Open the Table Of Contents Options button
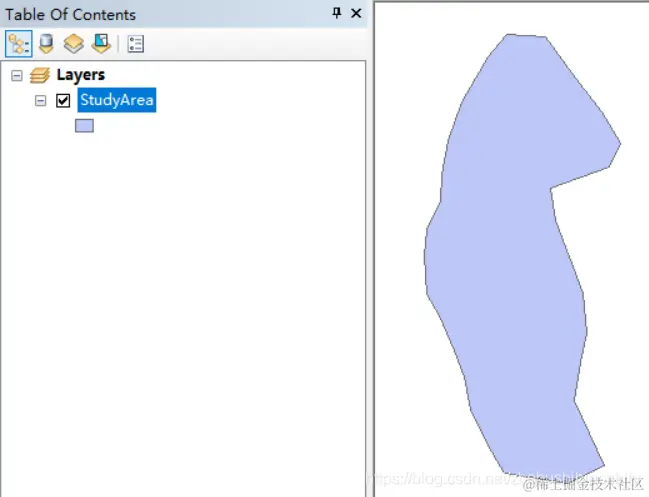This screenshot has height=497, width=649. coord(135,44)
